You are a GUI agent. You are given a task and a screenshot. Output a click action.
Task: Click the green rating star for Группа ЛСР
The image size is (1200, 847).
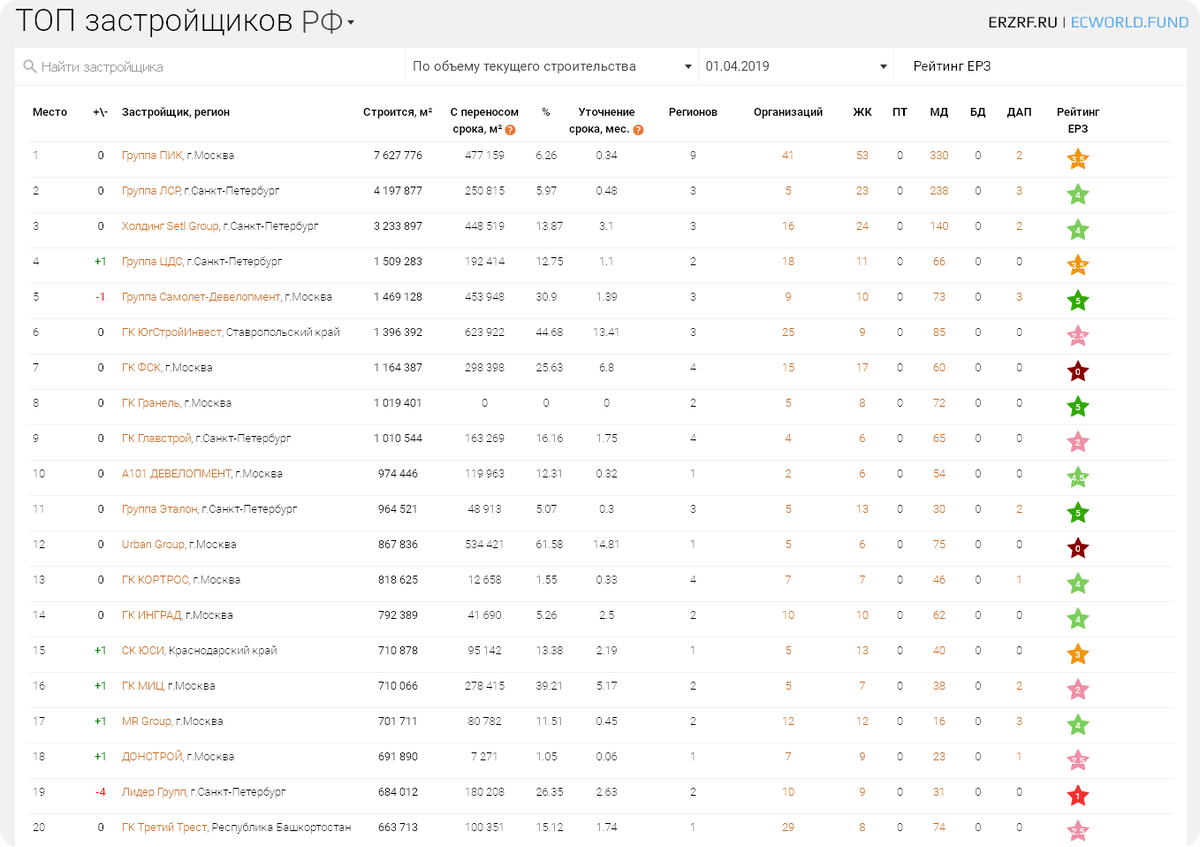pos(1078,195)
